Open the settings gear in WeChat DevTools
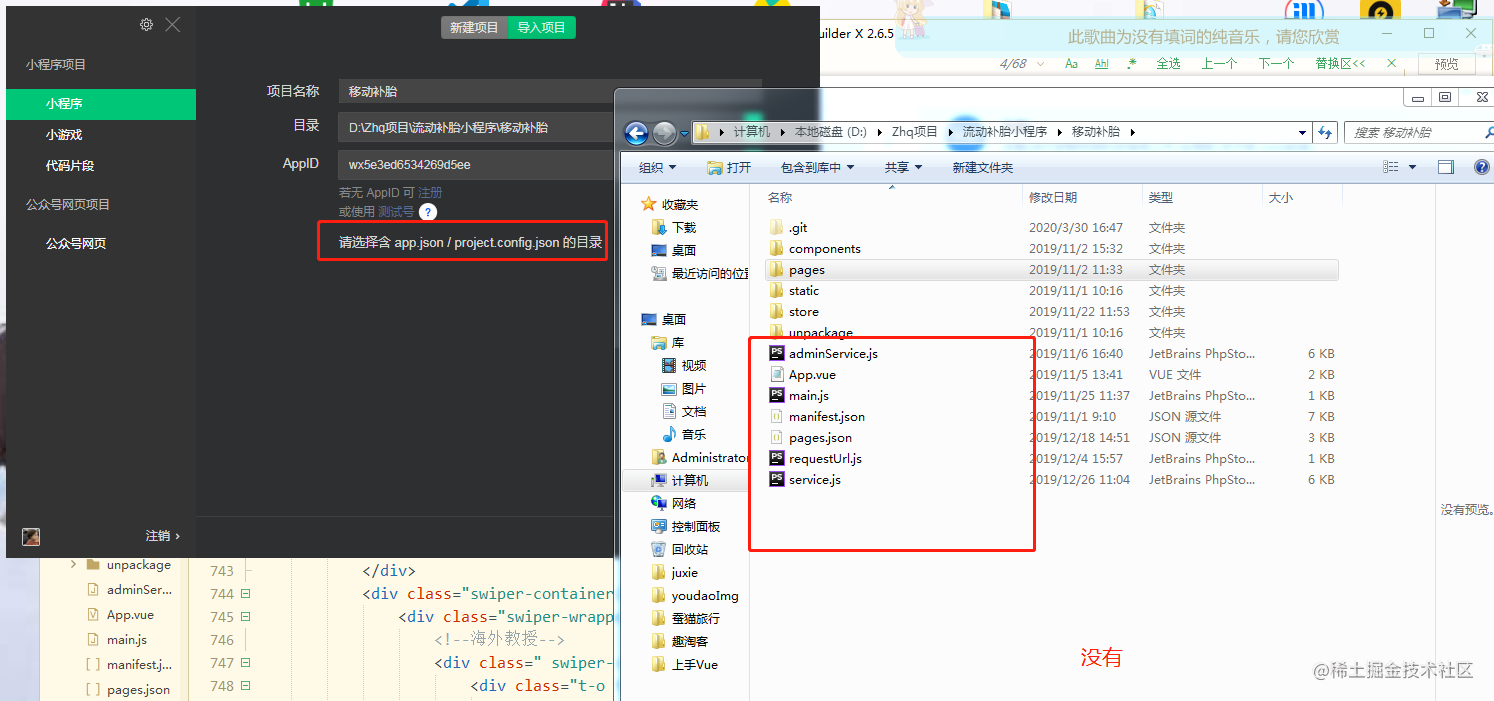The width and height of the screenshot is (1494, 701). pyautogui.click(x=146, y=24)
